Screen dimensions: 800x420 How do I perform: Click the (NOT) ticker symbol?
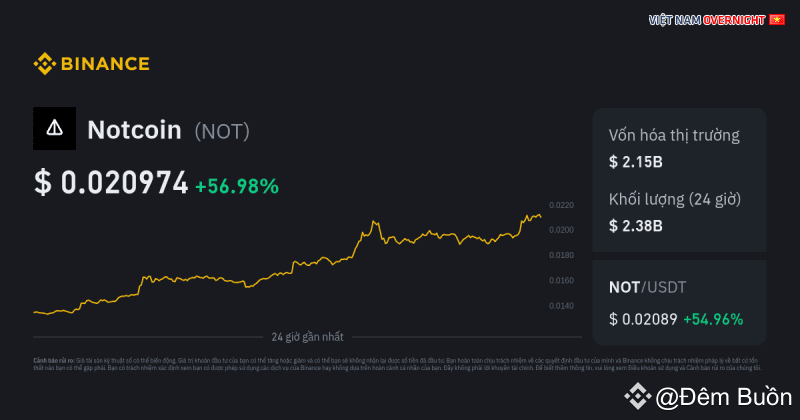[x=222, y=132]
